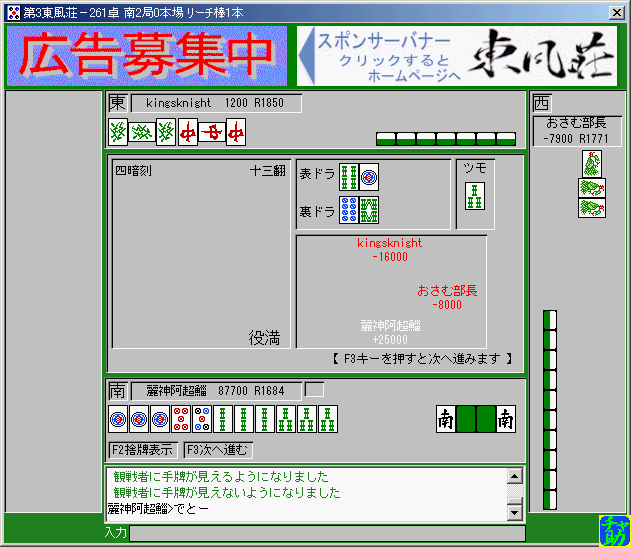Click the blue dotted tile beside 裏ドラ
This screenshot has height=547, width=631.
pyautogui.click(x=348, y=209)
